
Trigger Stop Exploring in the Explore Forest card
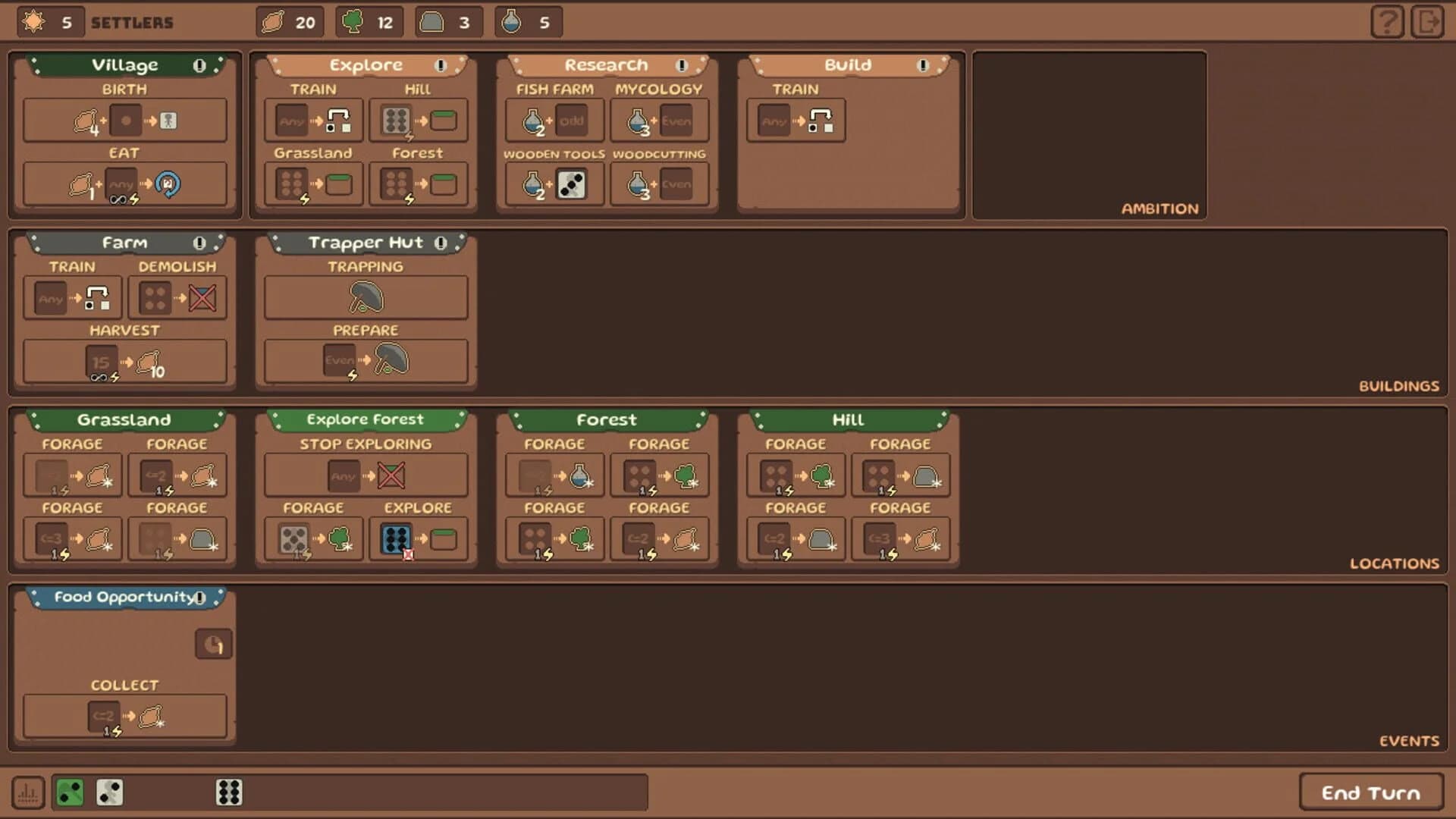tap(366, 475)
